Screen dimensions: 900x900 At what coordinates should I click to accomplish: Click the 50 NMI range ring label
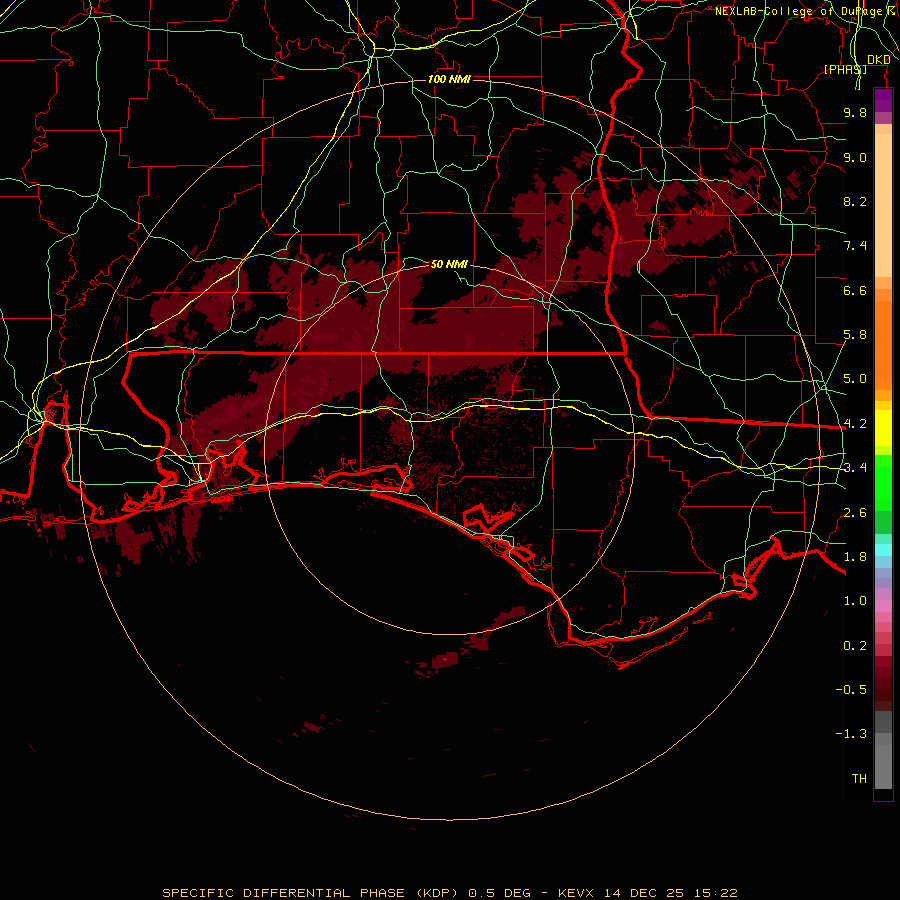tap(449, 264)
